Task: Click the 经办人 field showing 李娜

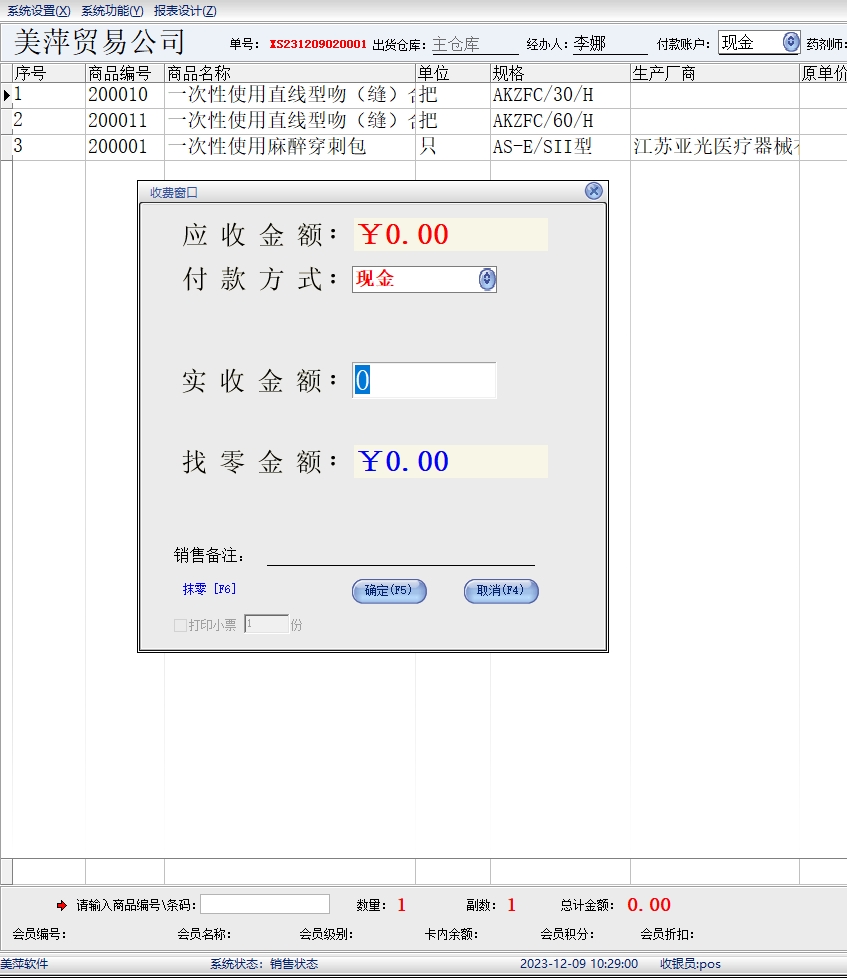Action: pos(609,44)
